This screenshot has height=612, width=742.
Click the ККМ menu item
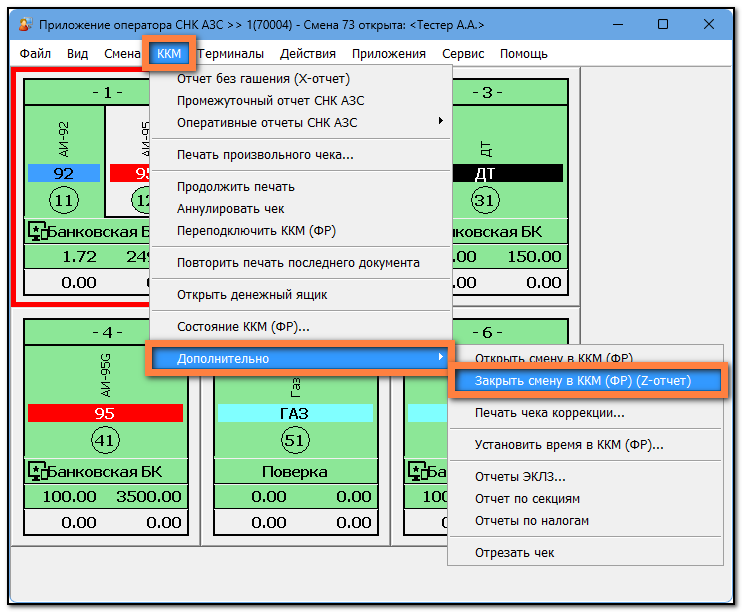tap(169, 54)
